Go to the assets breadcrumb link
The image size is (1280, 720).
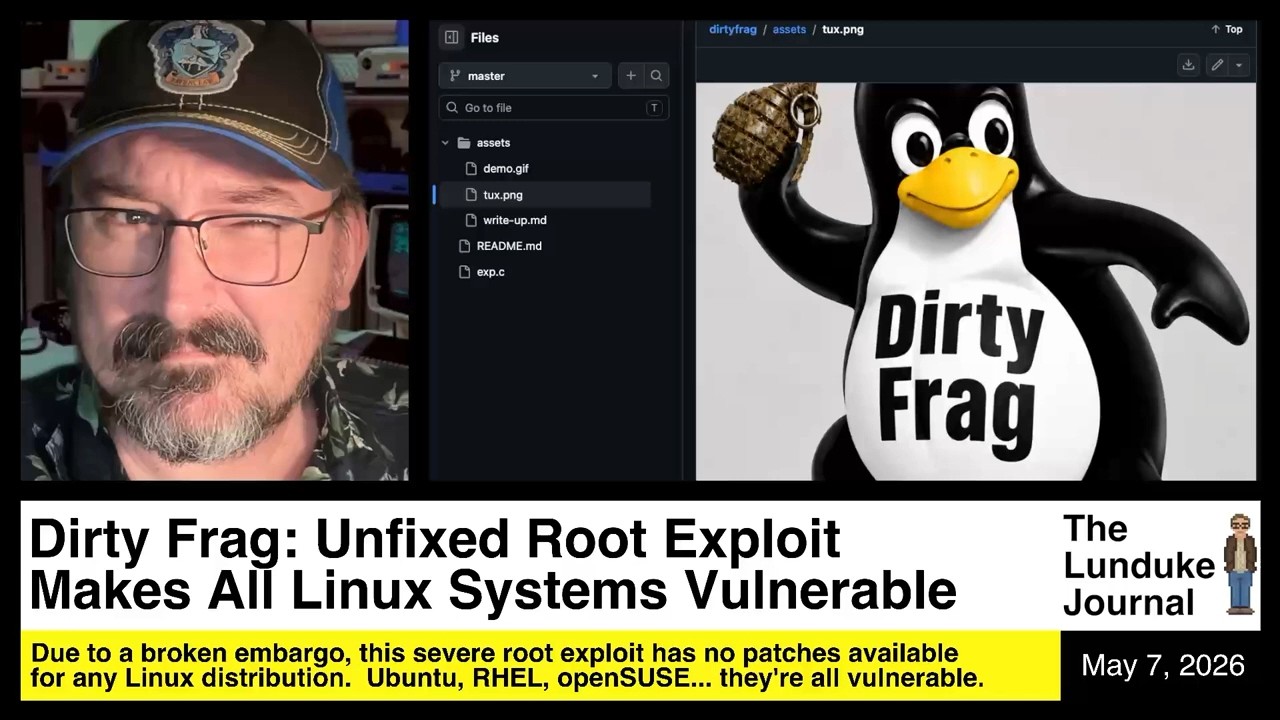tap(789, 29)
